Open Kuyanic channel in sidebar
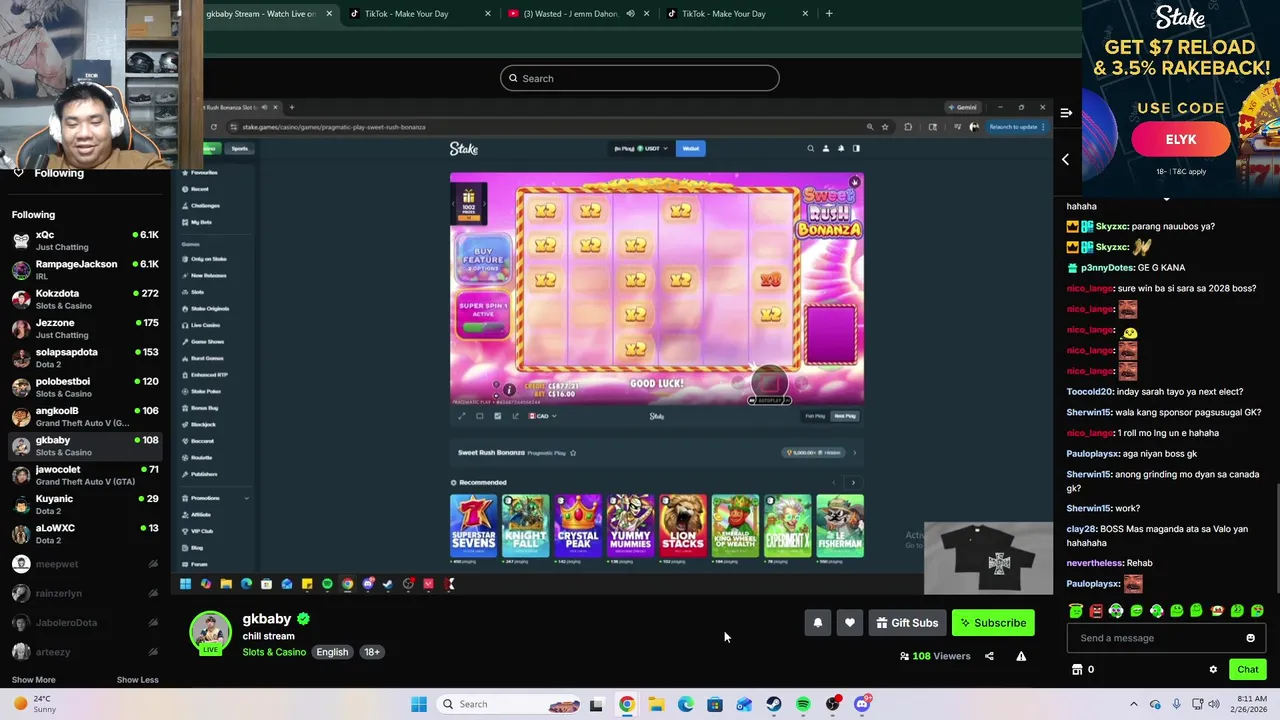 click(x=85, y=504)
